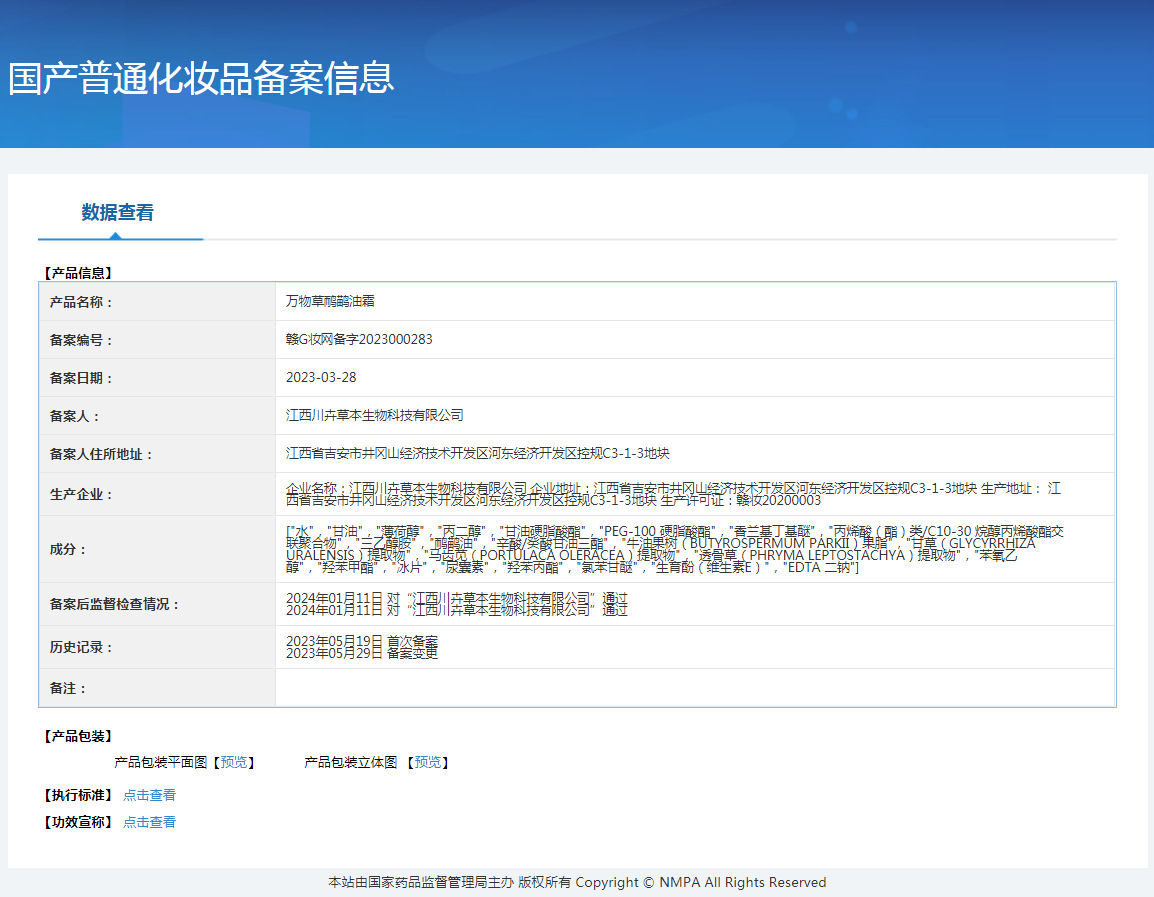Click the 国产普通化妆品备案信息 page title
This screenshot has width=1154, height=897.
click(x=201, y=78)
